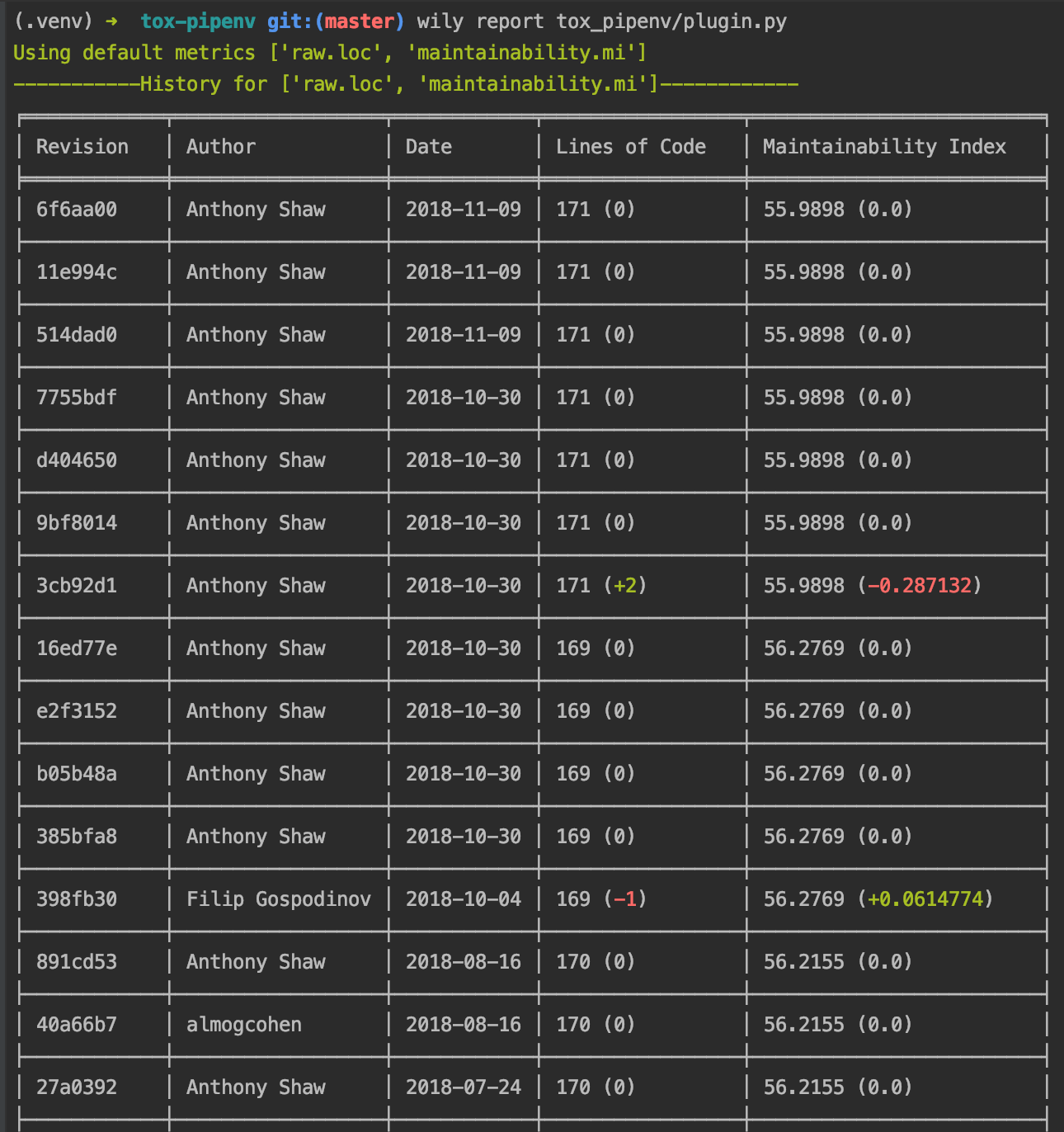This screenshot has width=1064, height=1132.
Task: Select revision hash 398fb30
Action: [77, 899]
